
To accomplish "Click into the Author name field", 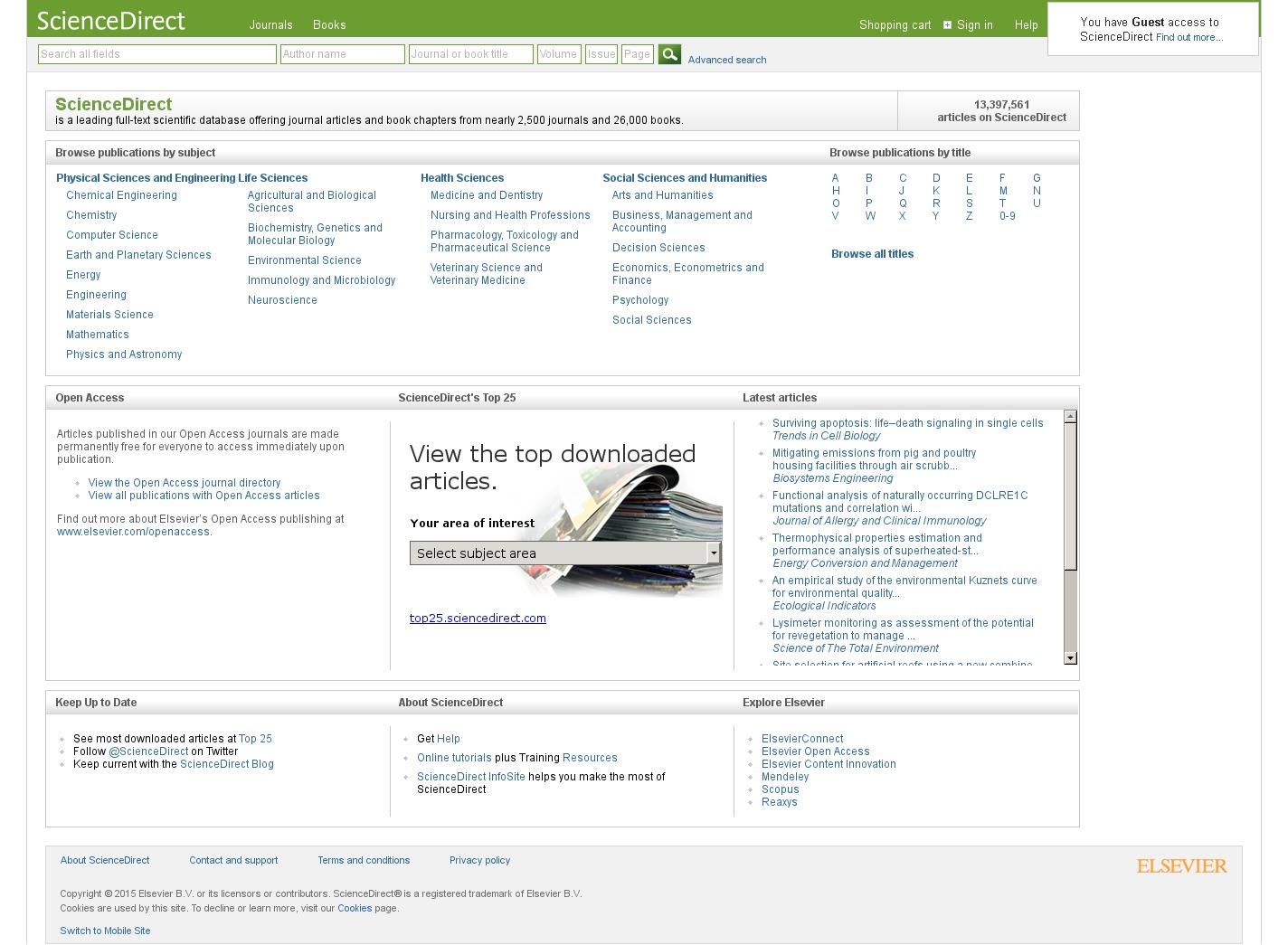I will click(x=342, y=54).
